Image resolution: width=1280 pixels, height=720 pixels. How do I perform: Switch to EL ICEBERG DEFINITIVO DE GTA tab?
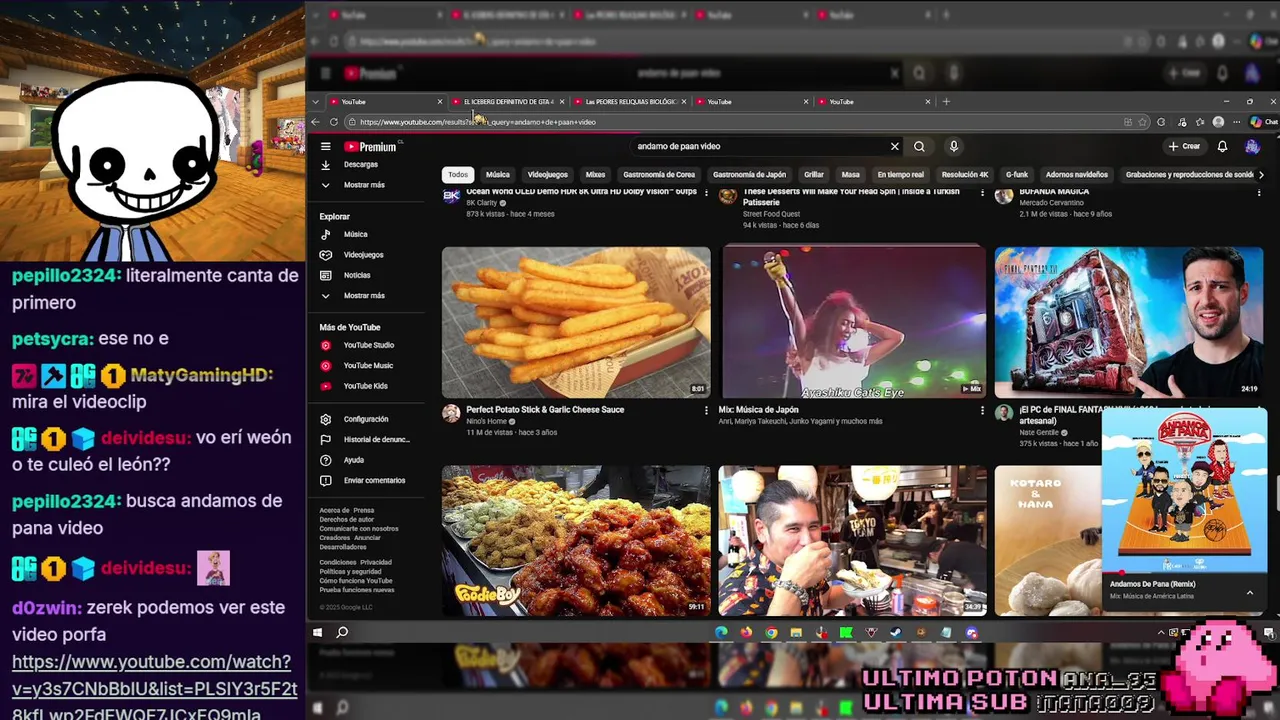tap(508, 101)
